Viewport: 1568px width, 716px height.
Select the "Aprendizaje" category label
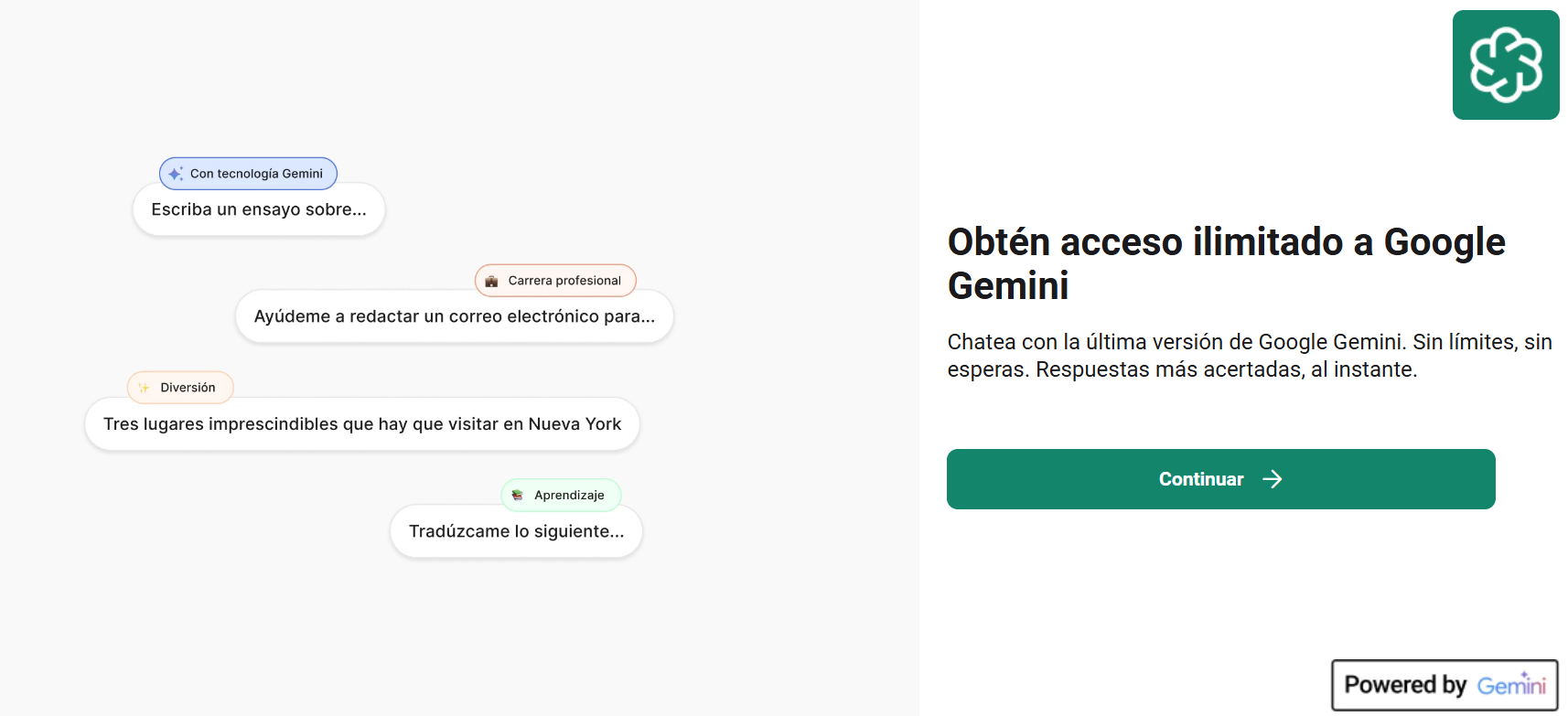pyautogui.click(x=569, y=495)
